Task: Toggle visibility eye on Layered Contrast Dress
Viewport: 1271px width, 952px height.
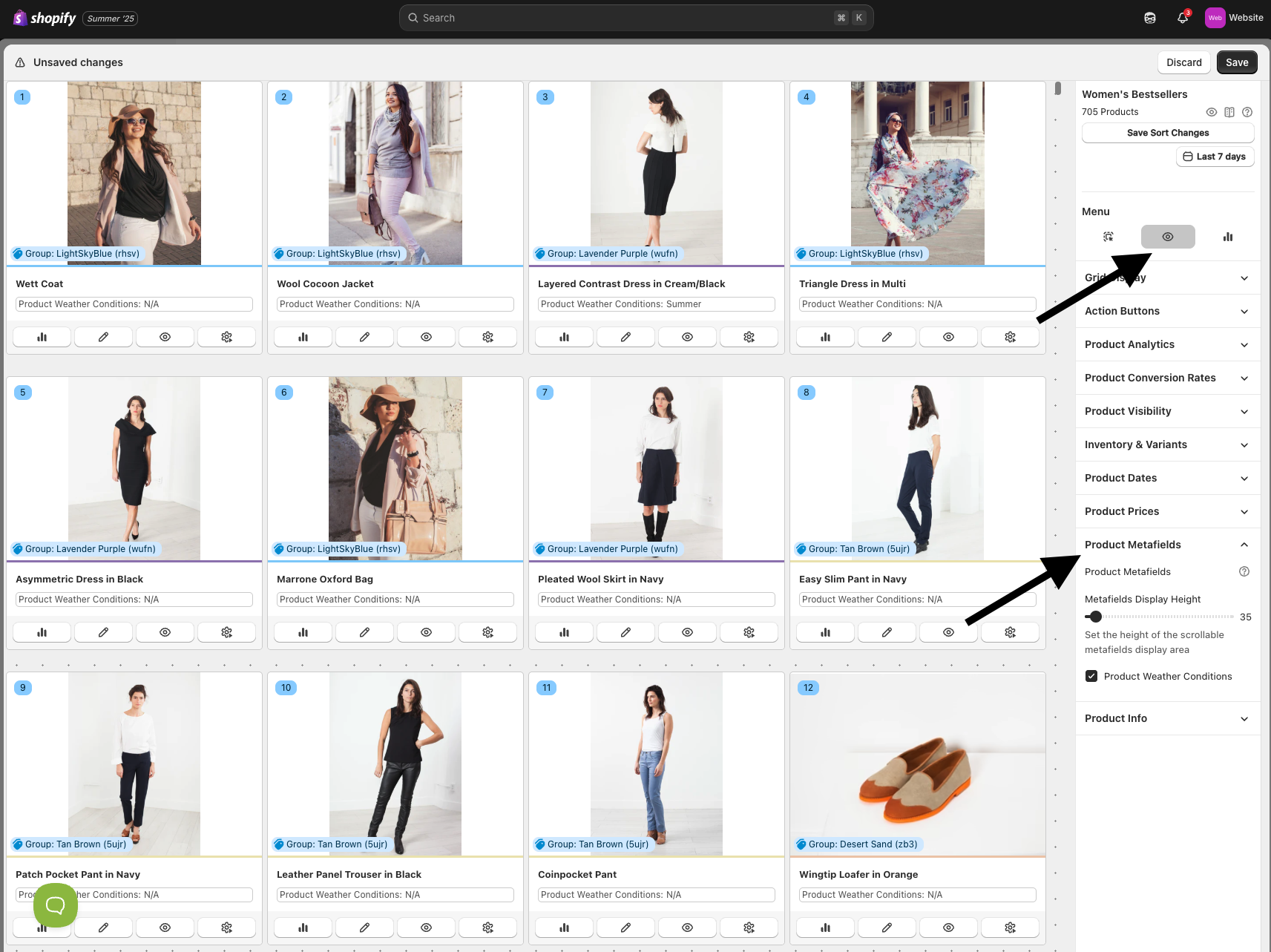Action: click(x=687, y=337)
